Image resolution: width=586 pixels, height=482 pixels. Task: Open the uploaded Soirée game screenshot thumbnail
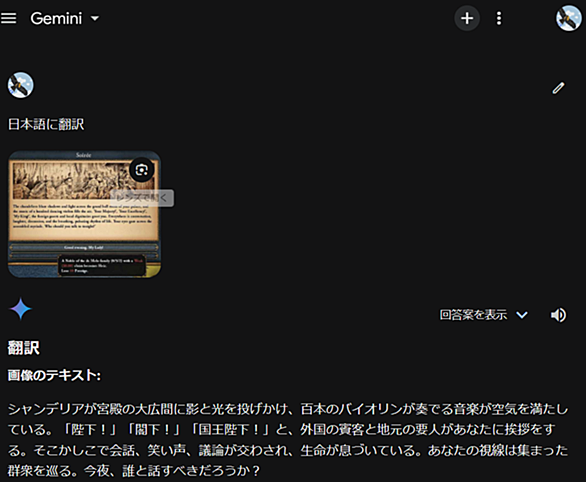(84, 214)
